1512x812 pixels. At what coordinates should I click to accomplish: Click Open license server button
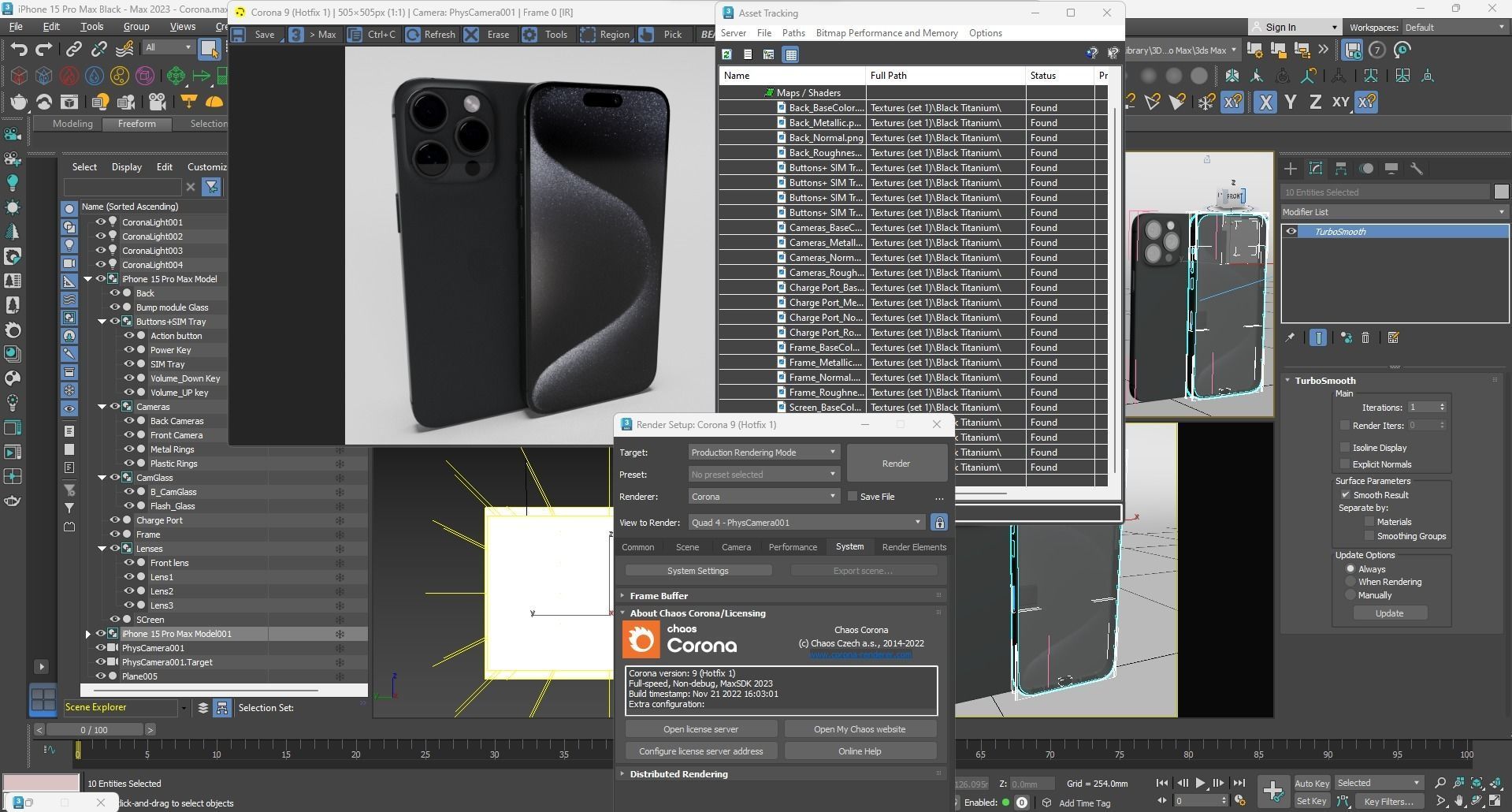(x=700, y=729)
